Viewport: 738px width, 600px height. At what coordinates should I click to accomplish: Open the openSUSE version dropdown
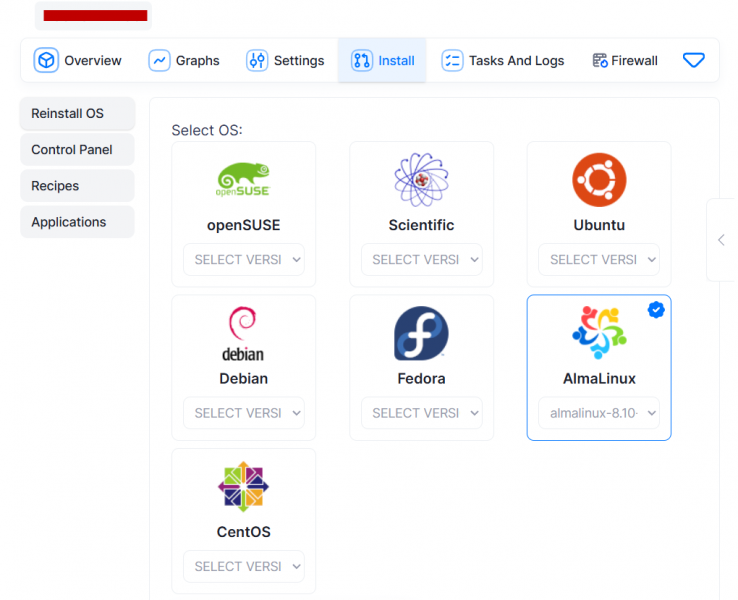pyautogui.click(x=244, y=259)
